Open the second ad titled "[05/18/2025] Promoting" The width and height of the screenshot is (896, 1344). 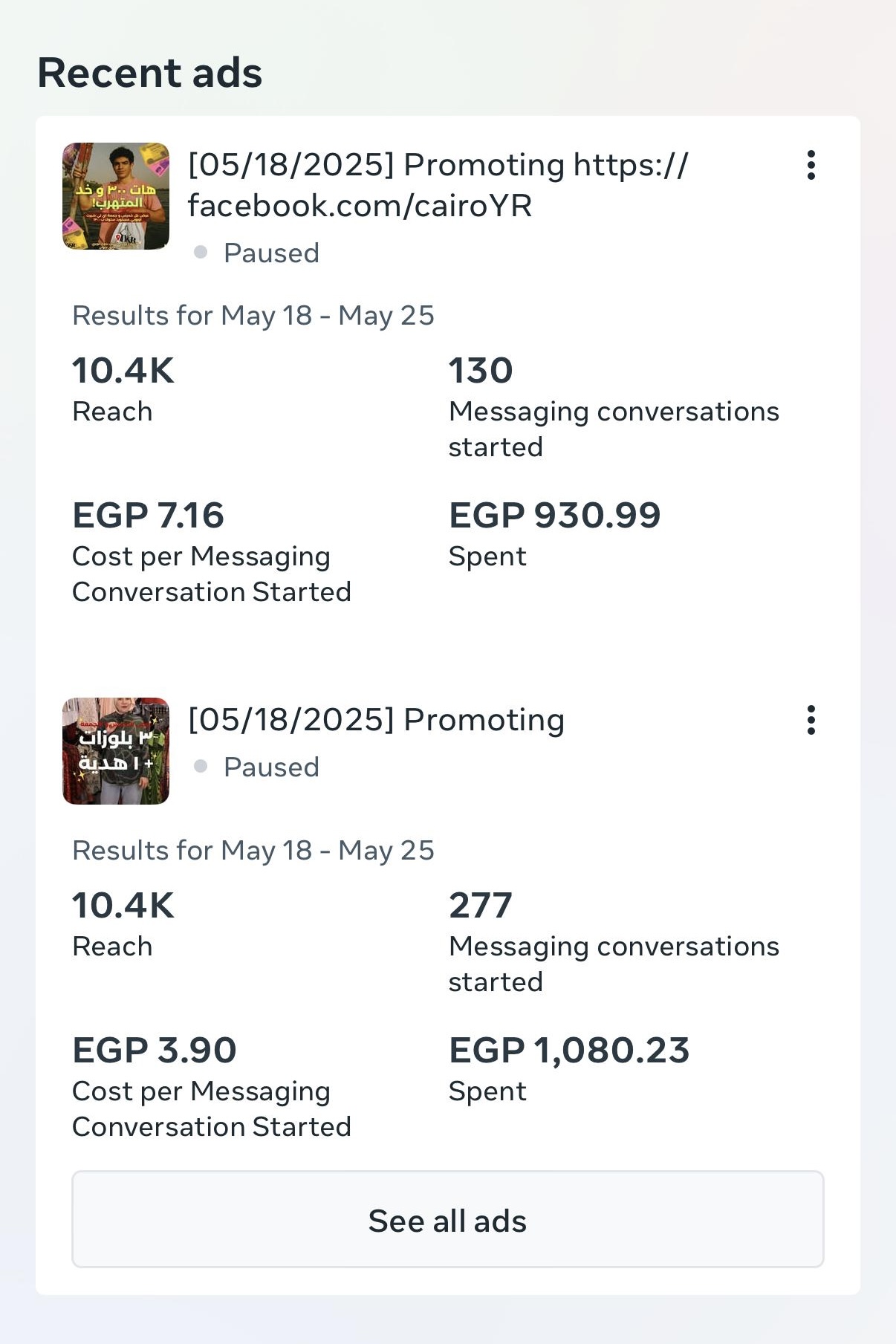[x=376, y=720]
